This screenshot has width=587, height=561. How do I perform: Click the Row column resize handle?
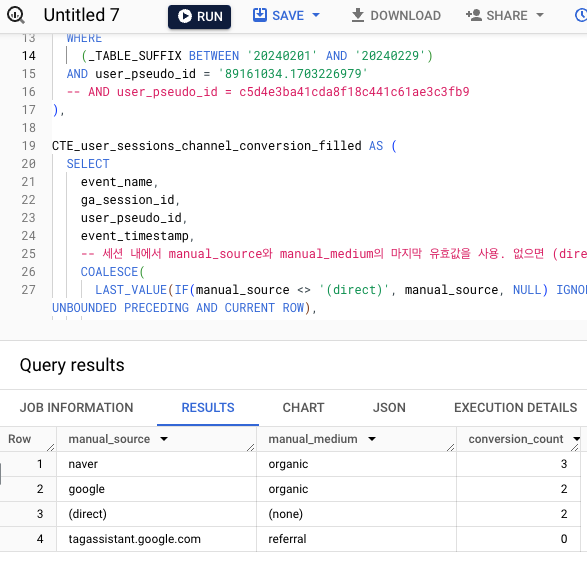[x=51, y=447]
